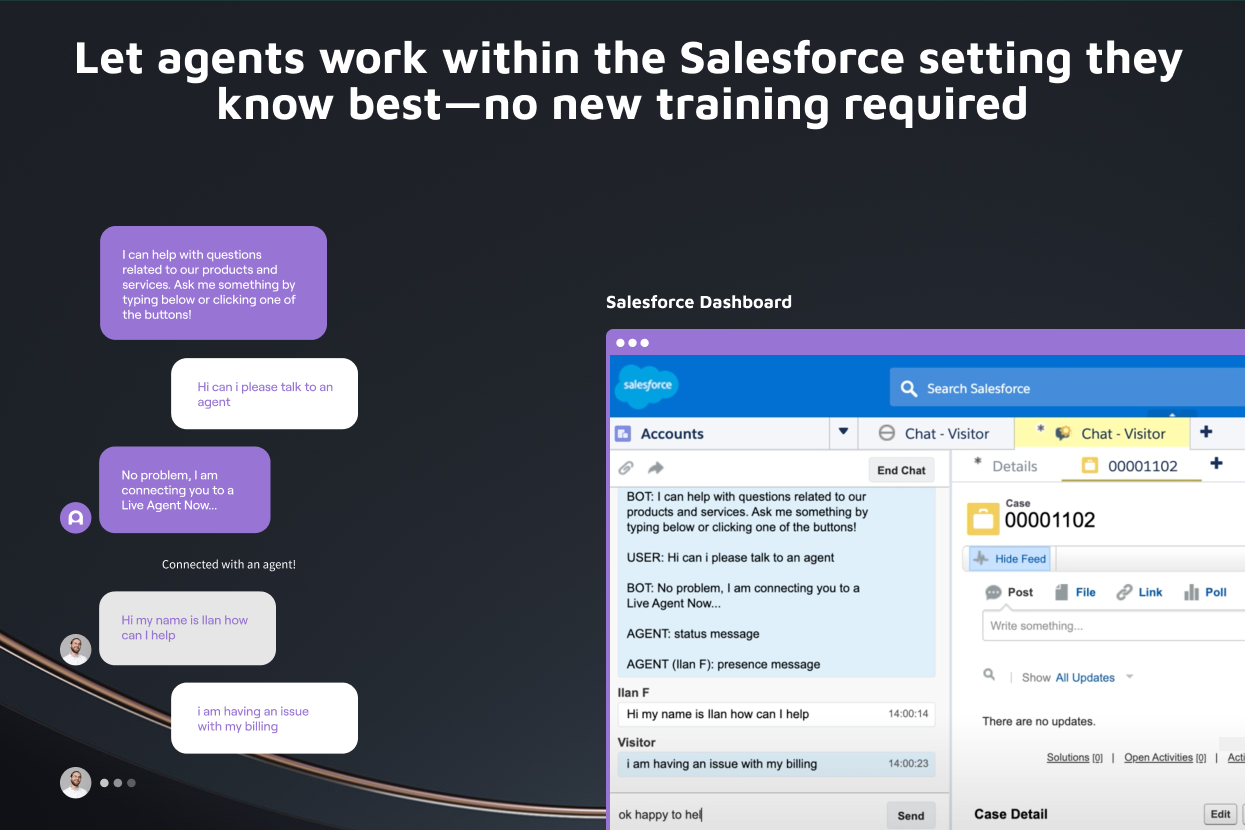Click the transfer chat arrow icon
The image size is (1245, 830).
(x=654, y=467)
